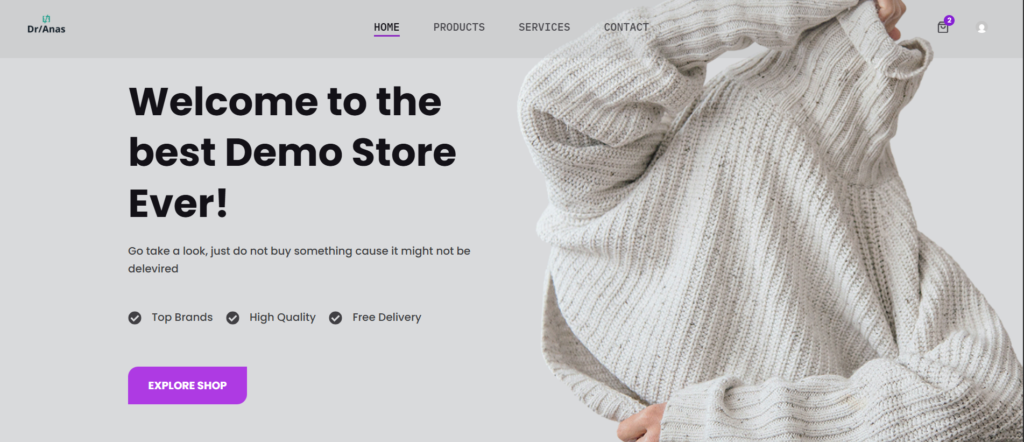1024x442 pixels.
Task: Open the PRODUCTS nav item
Action: 459,27
